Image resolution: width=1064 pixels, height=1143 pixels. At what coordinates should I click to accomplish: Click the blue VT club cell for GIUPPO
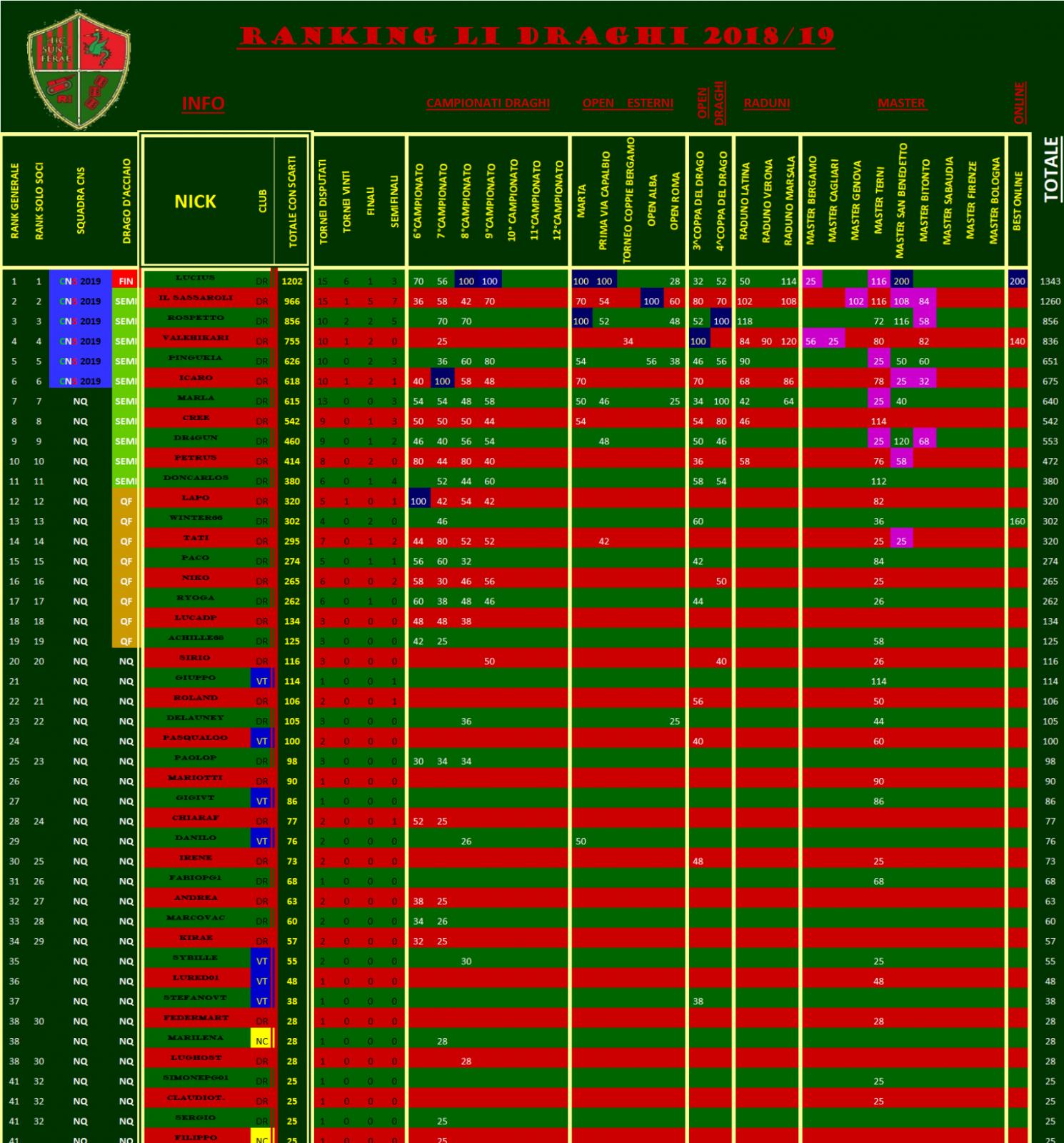[x=262, y=682]
